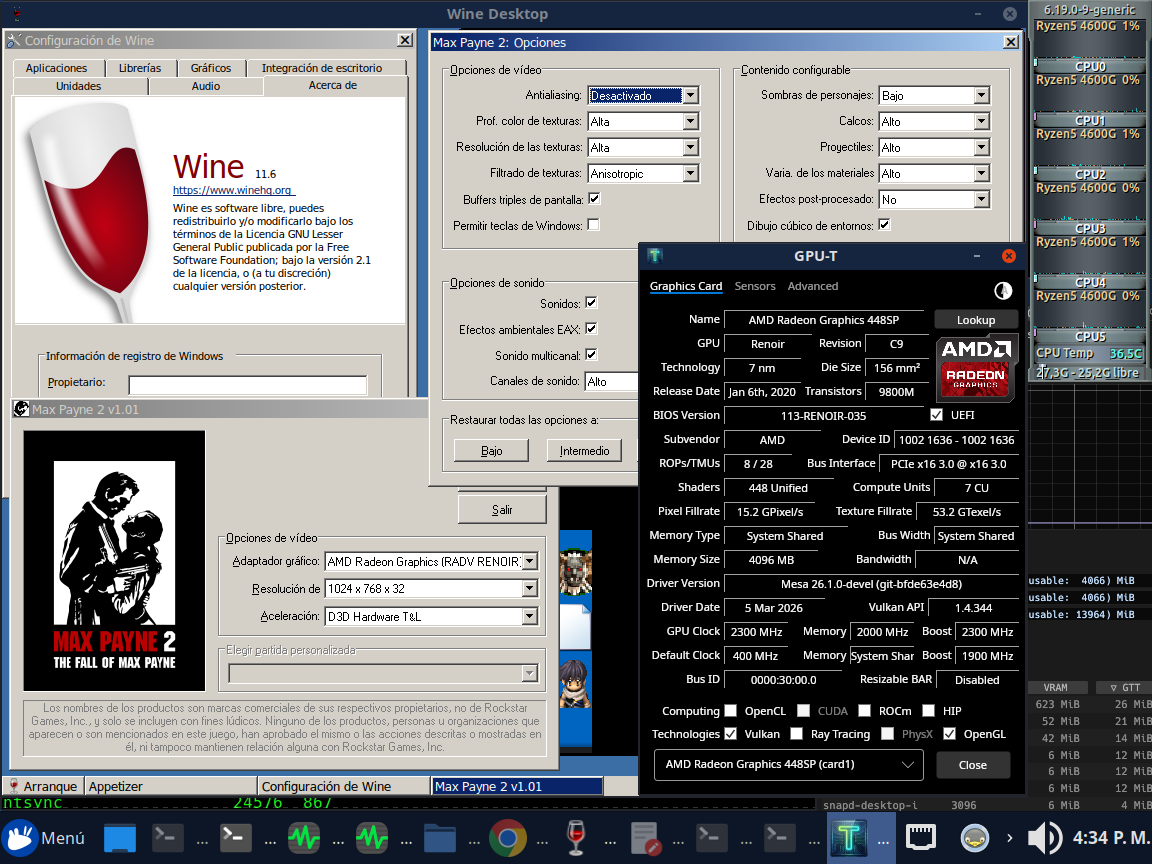Image resolution: width=1152 pixels, height=864 pixels.
Task: Open Prof. color de texturas dropdown
Action: [690, 121]
